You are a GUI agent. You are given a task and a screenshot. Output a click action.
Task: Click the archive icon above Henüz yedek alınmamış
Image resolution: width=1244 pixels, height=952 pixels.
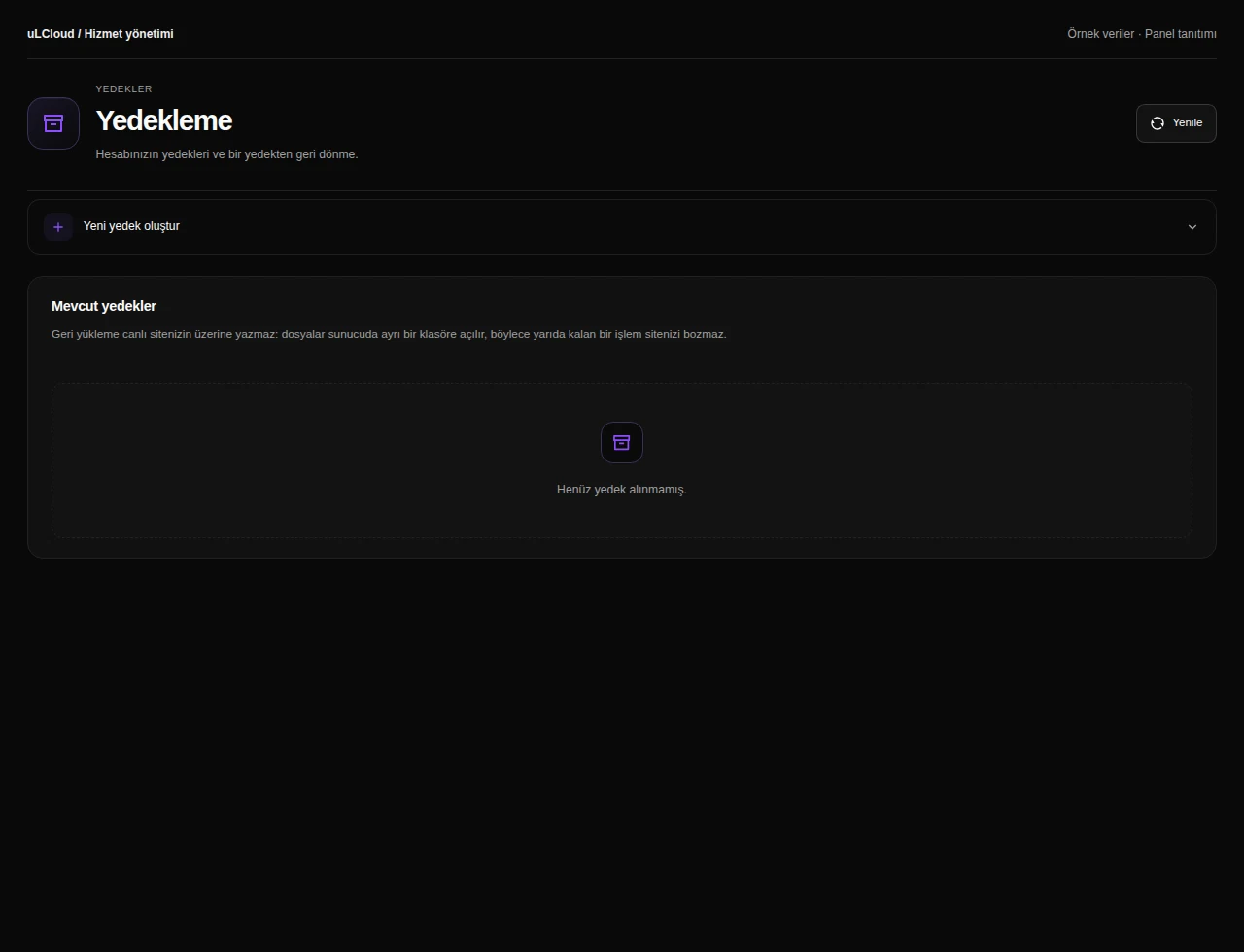point(622,443)
